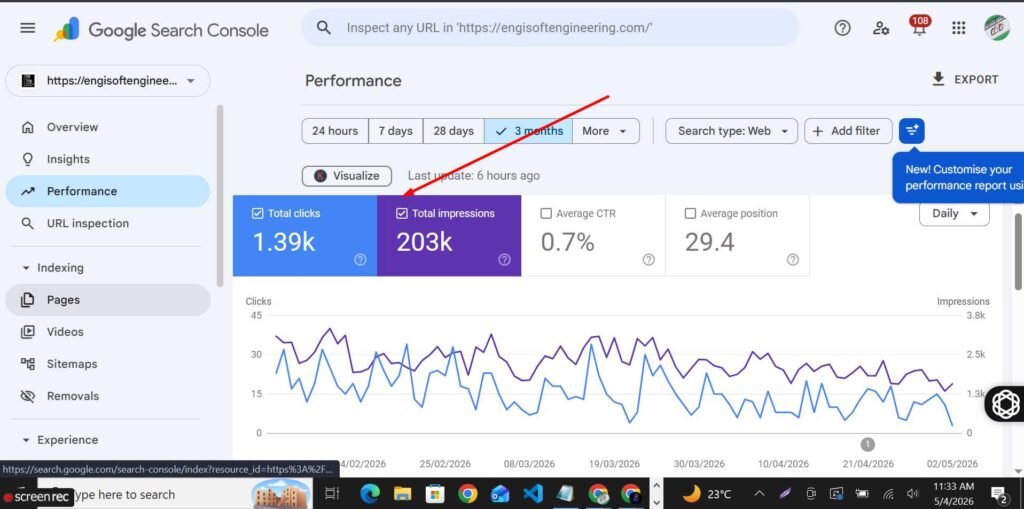Open Search type: Web dropdown
This screenshot has height=509, width=1024.
[731, 131]
